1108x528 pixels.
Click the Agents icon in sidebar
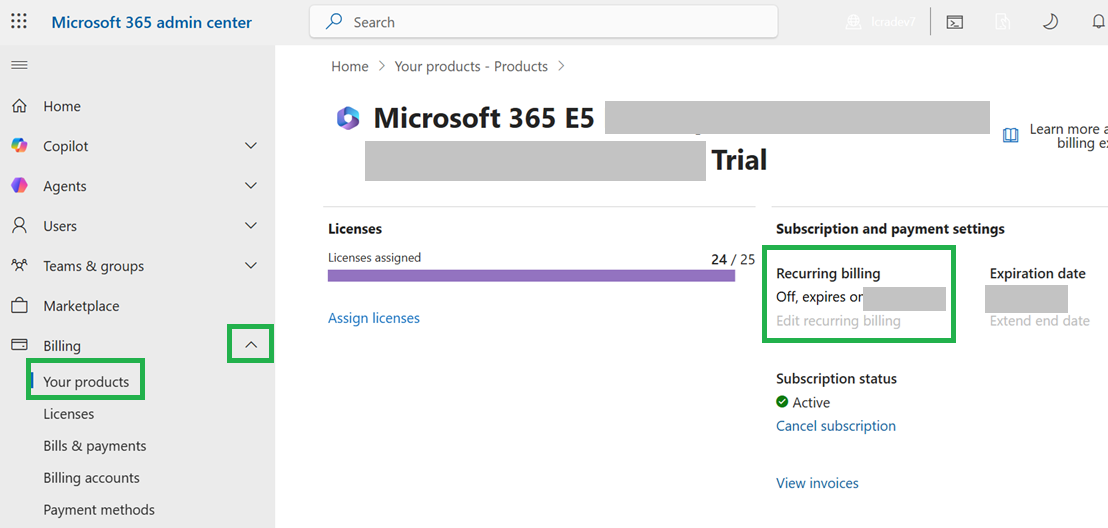20,186
